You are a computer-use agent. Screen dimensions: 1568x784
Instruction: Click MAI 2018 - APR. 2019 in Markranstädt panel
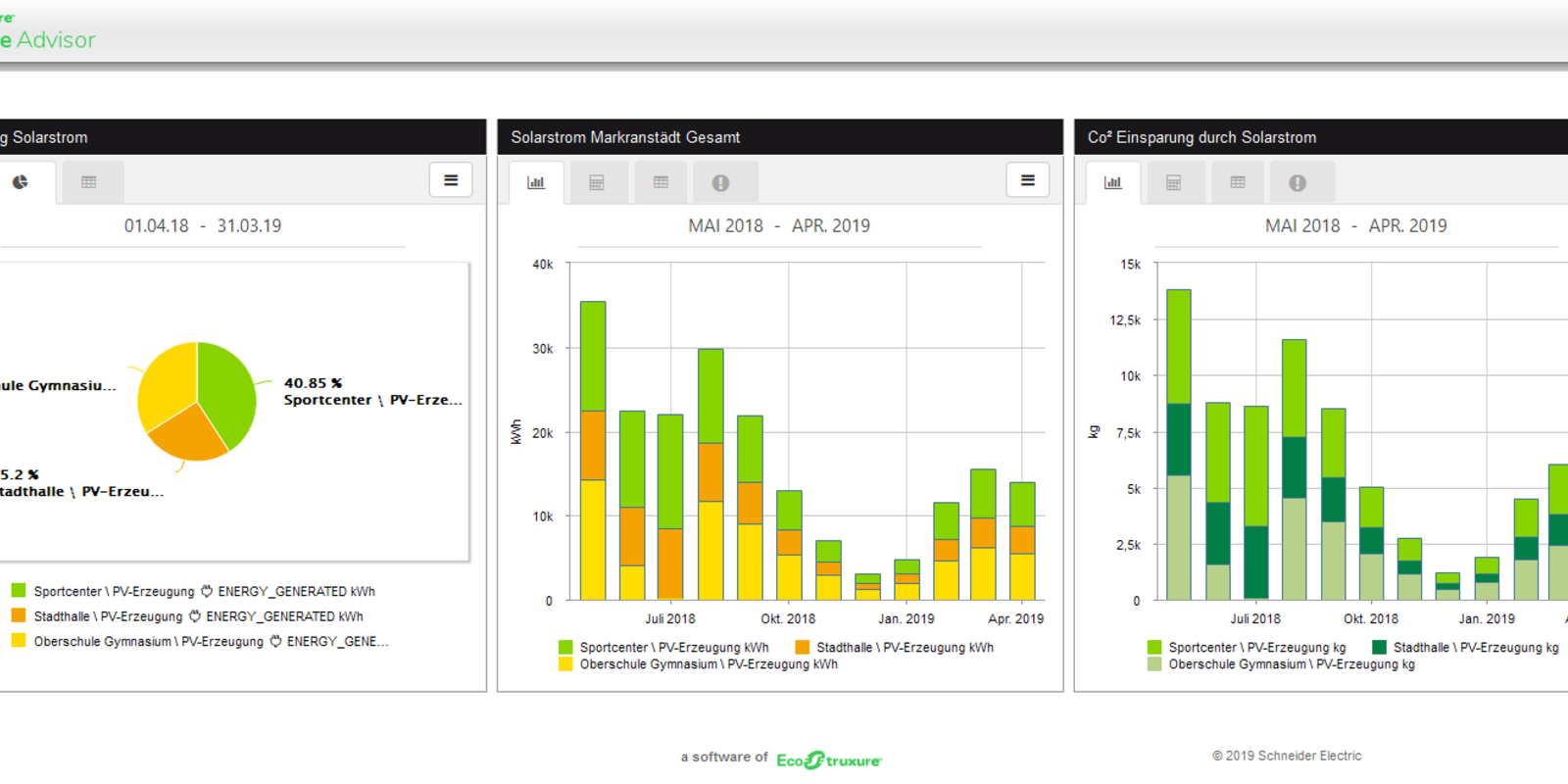tap(779, 225)
